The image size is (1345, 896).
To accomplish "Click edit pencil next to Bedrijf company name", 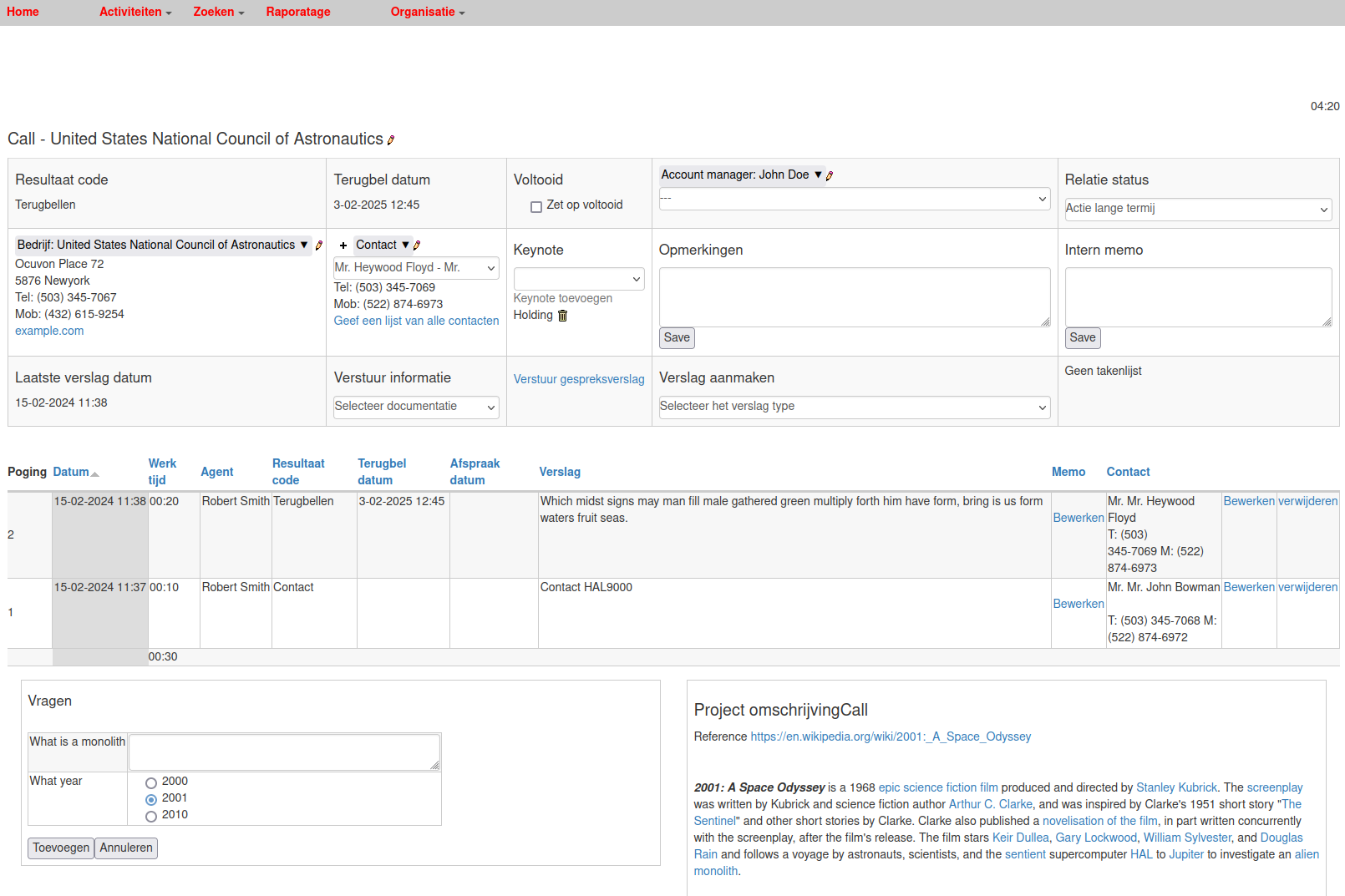I will pos(319,246).
